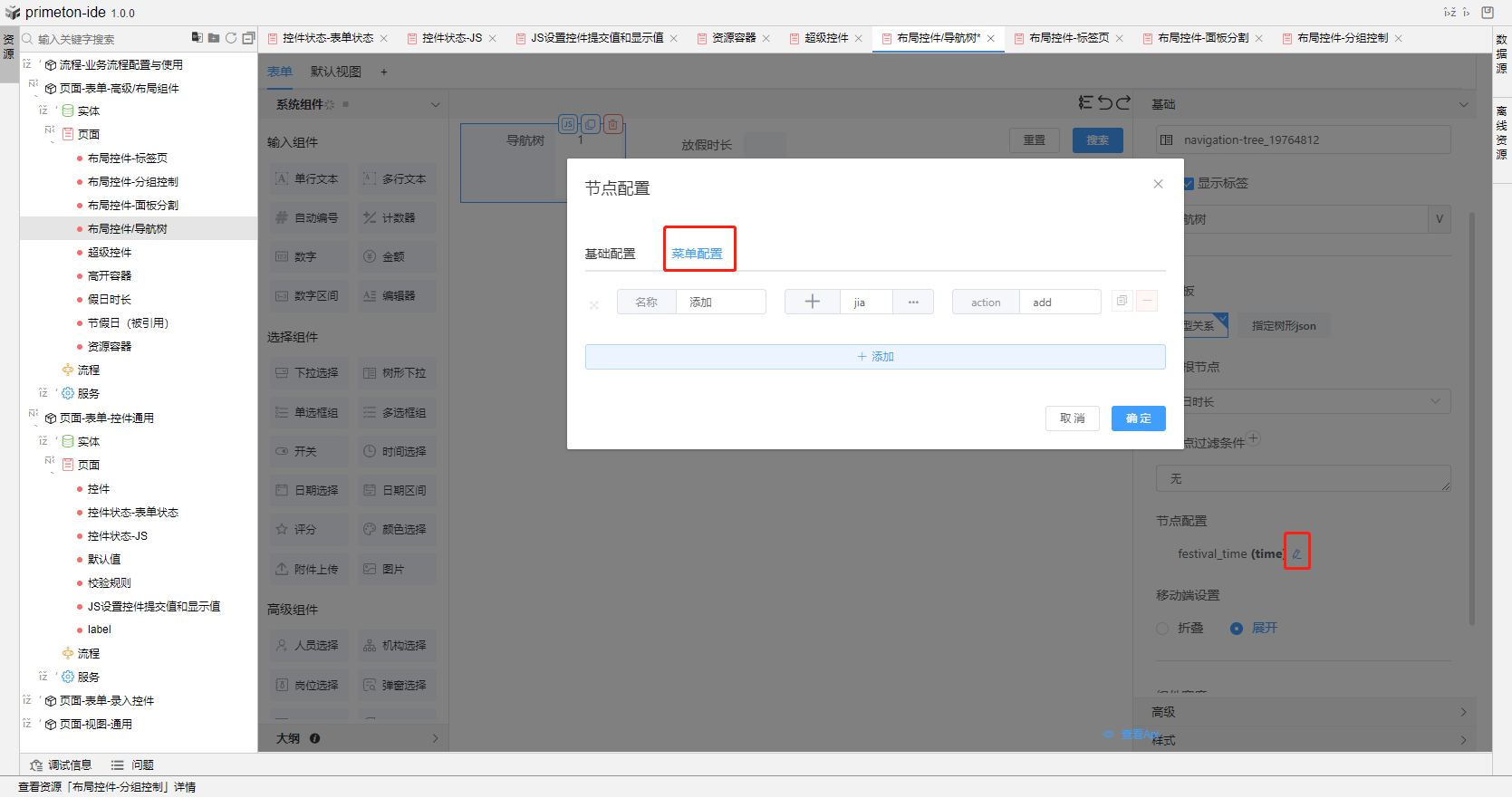Open icon picker via the ellipsis button

[x=913, y=302]
